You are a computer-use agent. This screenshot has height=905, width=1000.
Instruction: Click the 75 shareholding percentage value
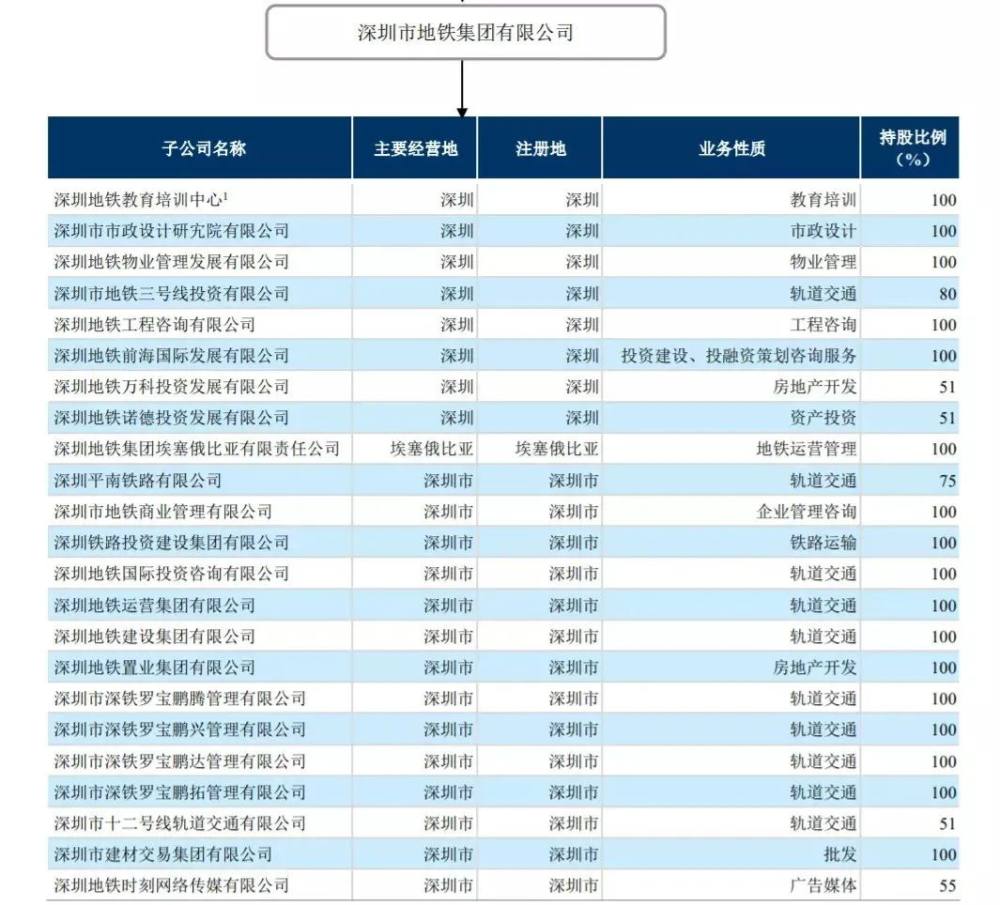[x=948, y=481]
